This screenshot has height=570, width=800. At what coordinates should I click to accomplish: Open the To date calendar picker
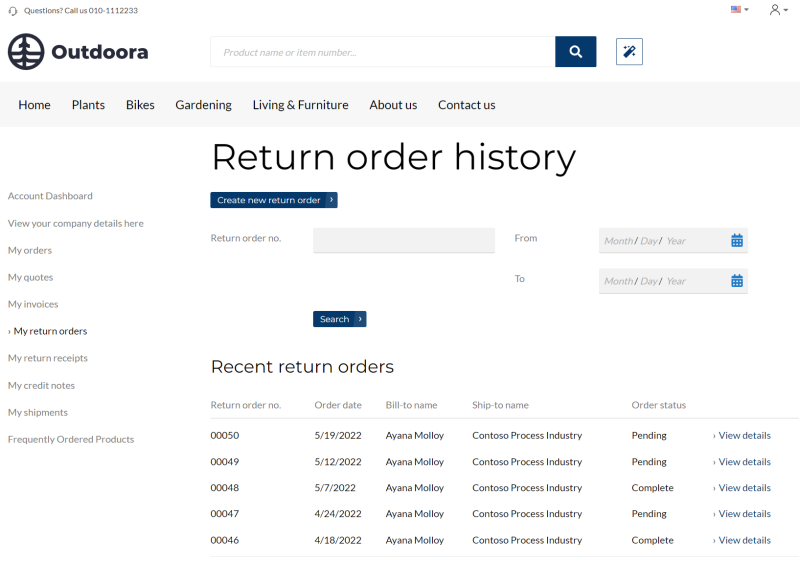pyautogui.click(x=737, y=281)
